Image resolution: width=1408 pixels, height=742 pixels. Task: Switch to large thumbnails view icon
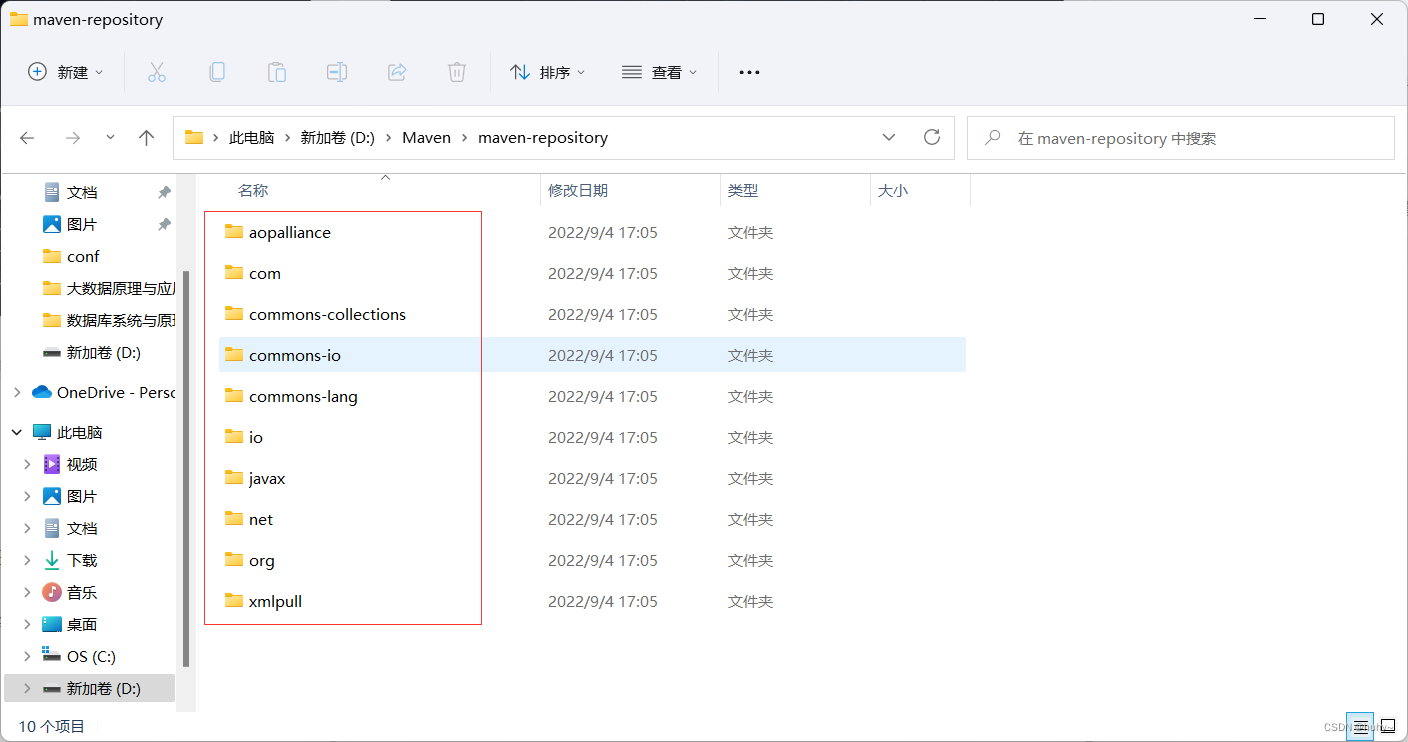click(1388, 726)
